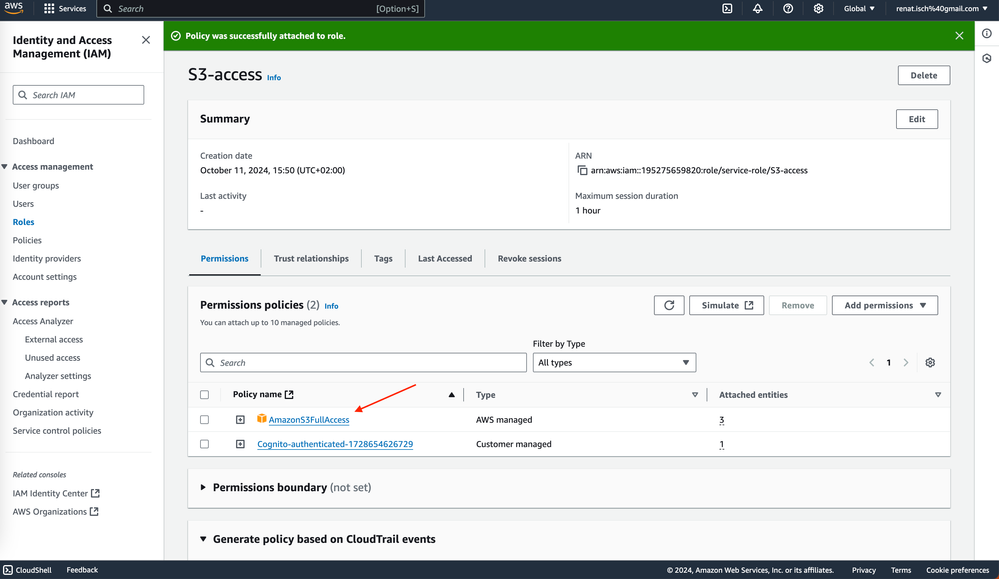The image size is (999, 579).
Task: Open Cookie preferences in the footer
Action: pos(958,570)
